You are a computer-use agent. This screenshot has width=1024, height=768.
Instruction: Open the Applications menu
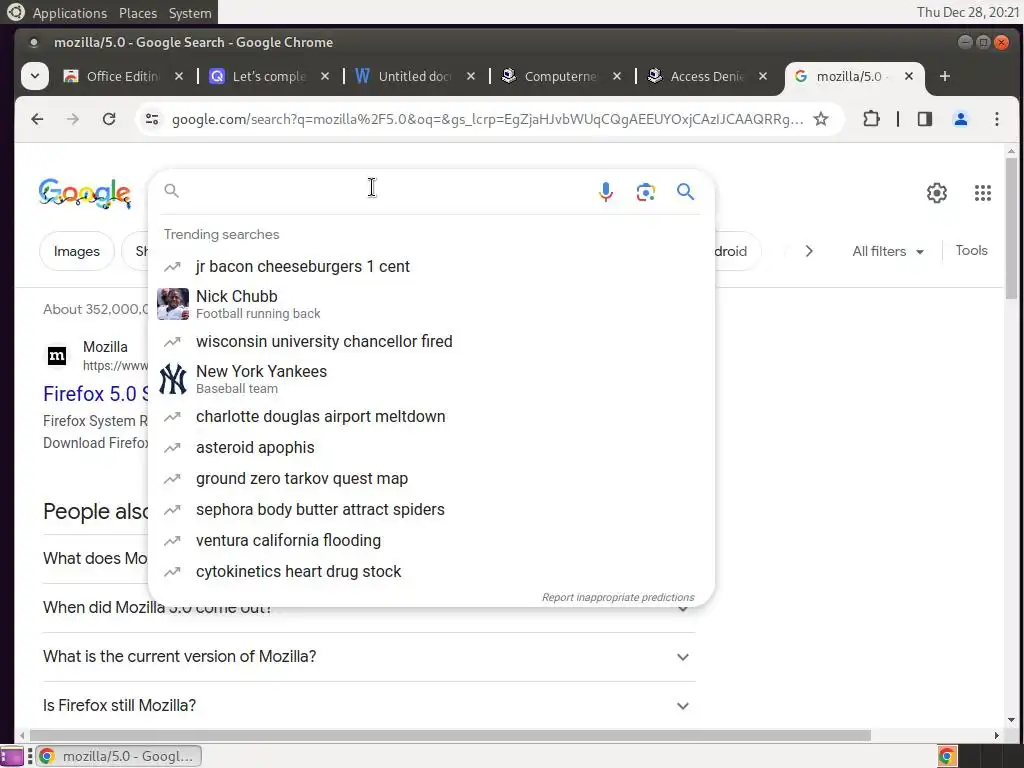[70, 13]
